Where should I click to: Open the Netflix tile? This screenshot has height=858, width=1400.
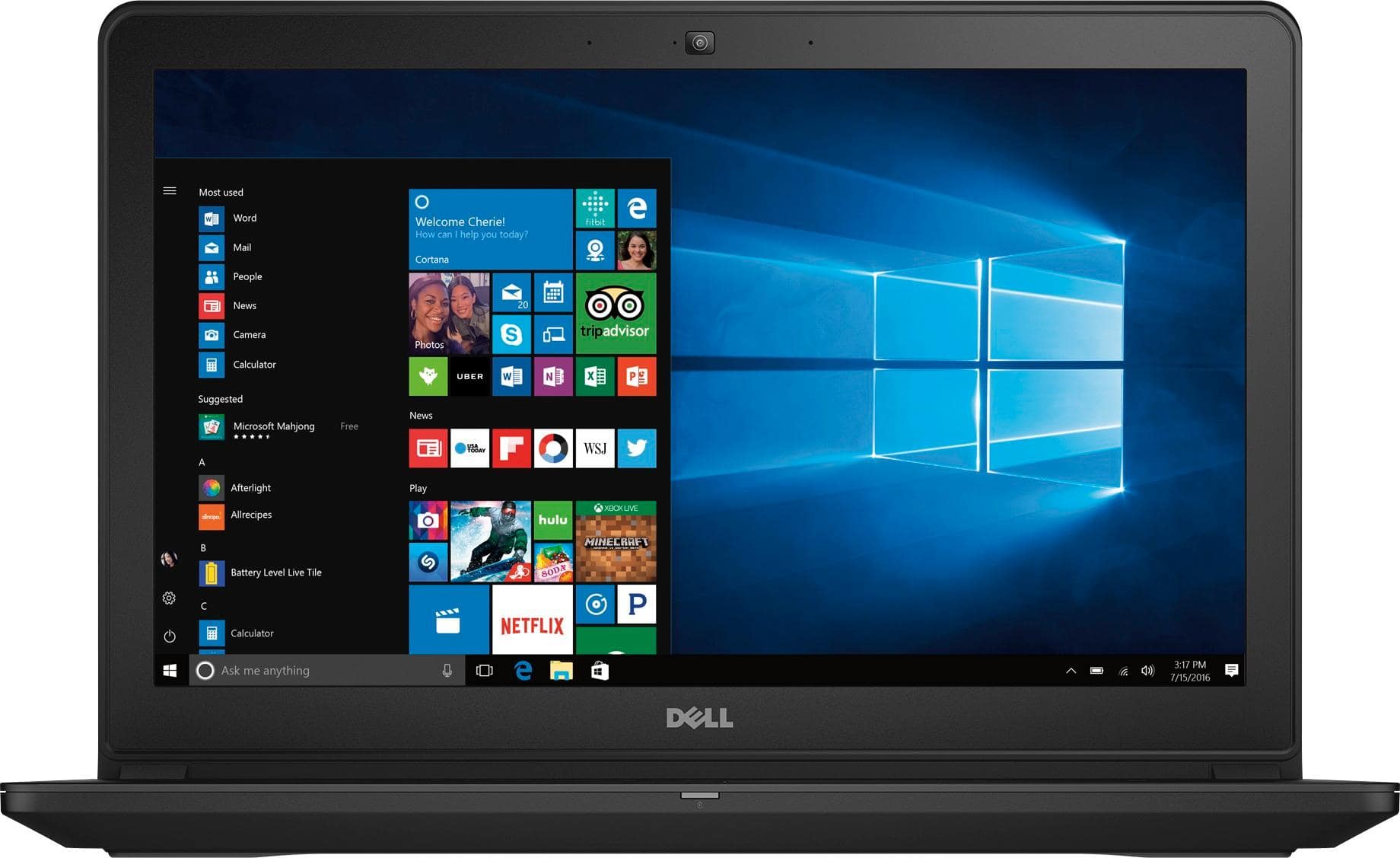(x=533, y=619)
